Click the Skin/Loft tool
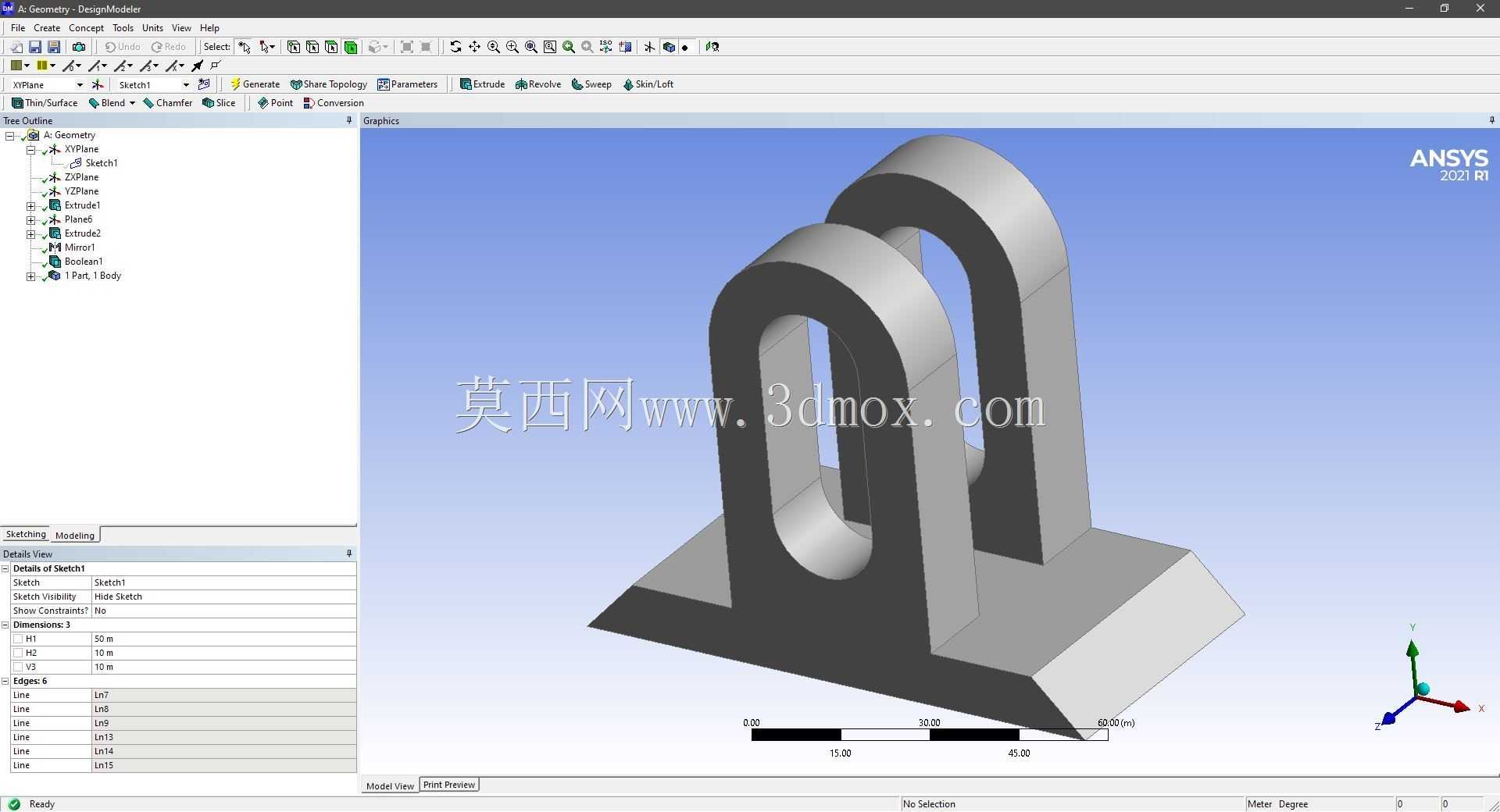The height and width of the screenshot is (812, 1500). [x=648, y=84]
